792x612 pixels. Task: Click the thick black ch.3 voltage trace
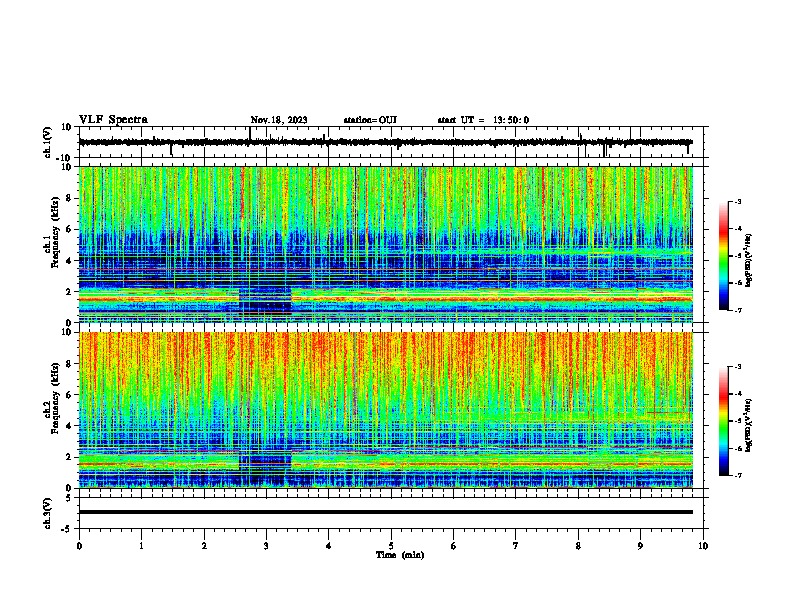pyautogui.click(x=386, y=512)
